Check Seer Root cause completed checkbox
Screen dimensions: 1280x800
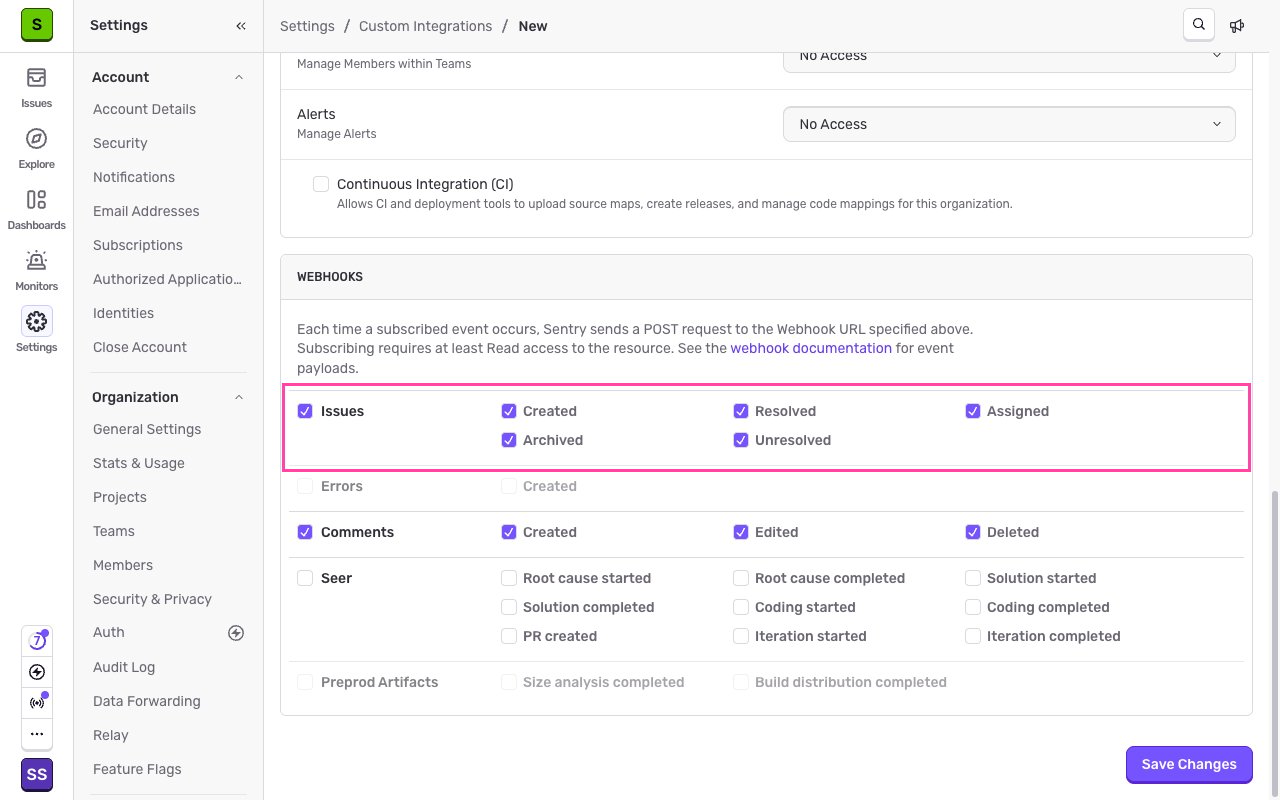tap(741, 578)
